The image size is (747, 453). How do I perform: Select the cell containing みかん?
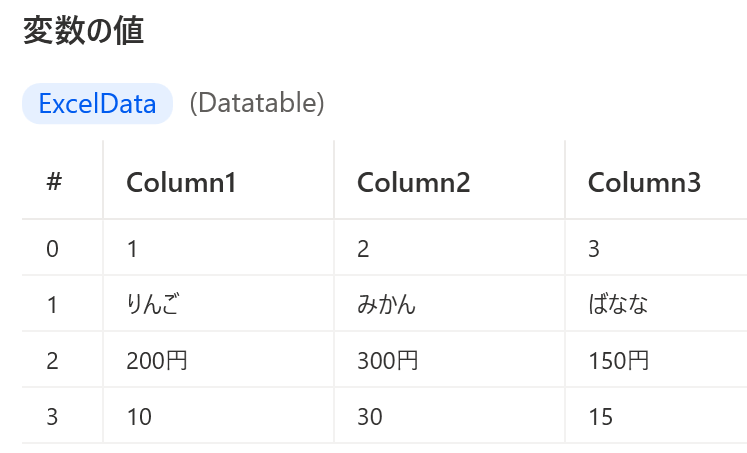(449, 303)
